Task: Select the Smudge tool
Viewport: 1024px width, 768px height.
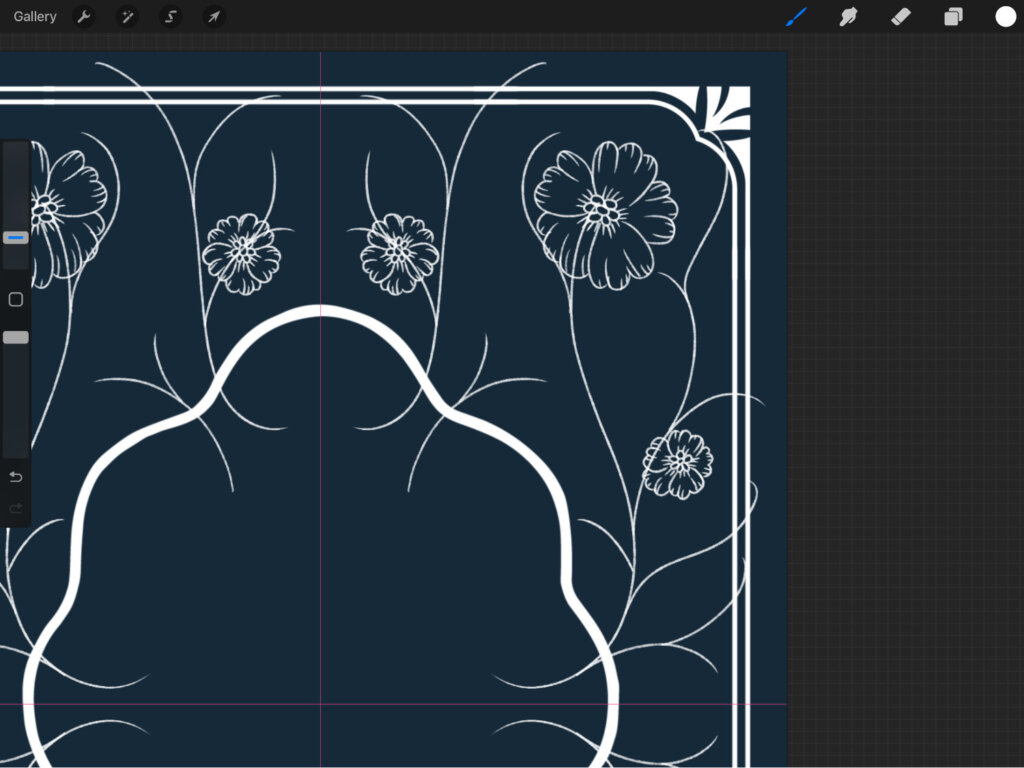Action: [x=848, y=17]
